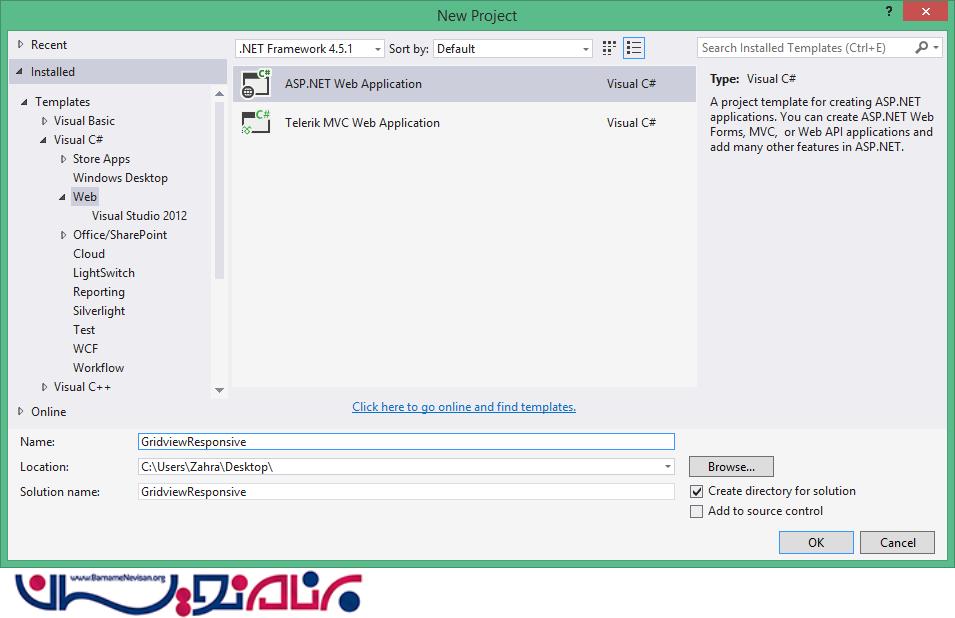Viewport: 955px width, 618px height.
Task: Click the Cancel button
Action: click(897, 543)
